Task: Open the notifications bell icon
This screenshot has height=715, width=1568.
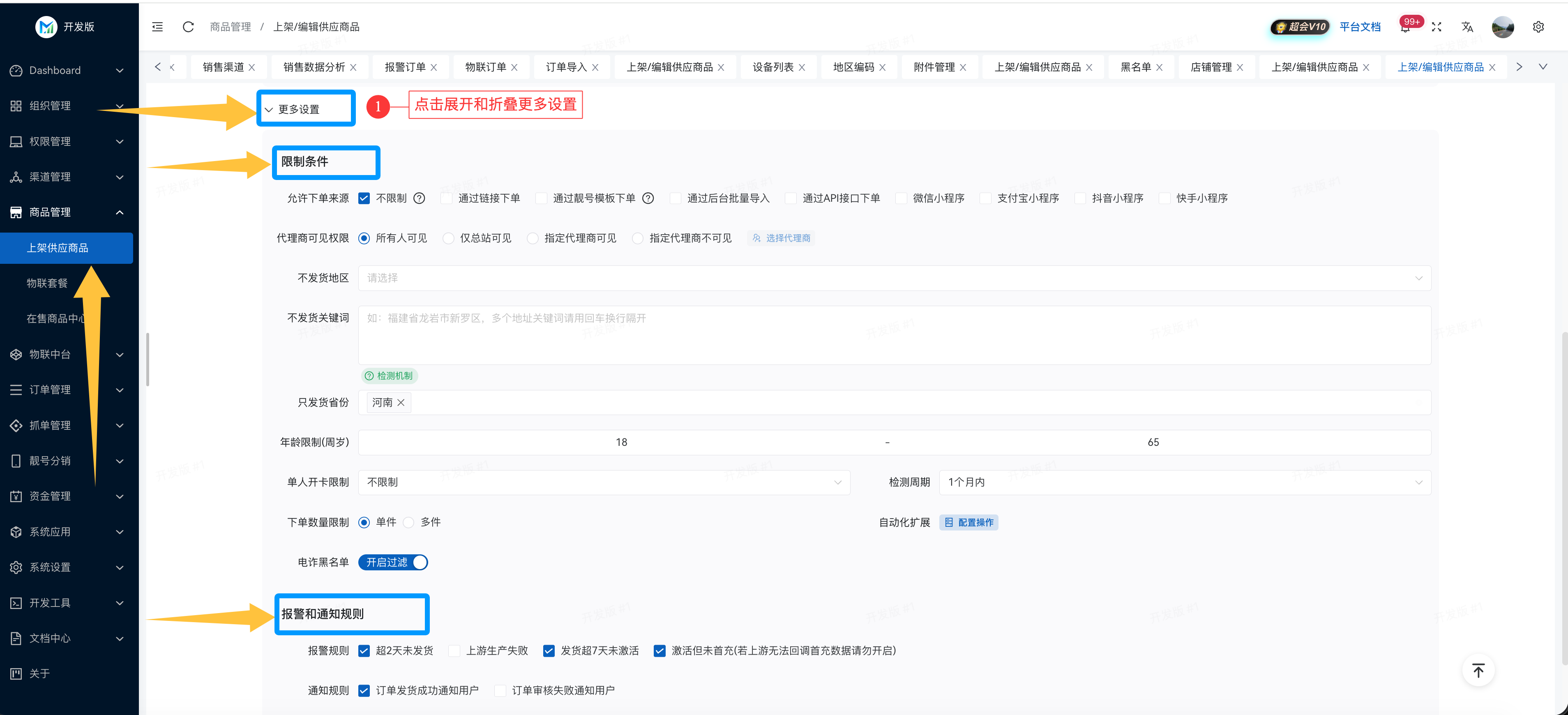Action: coord(1405,28)
